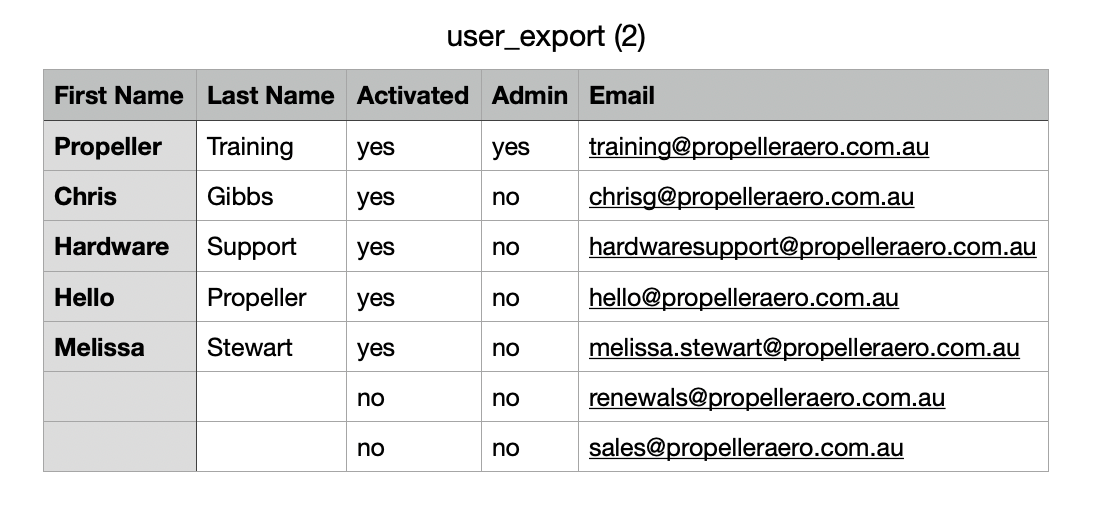Select Activated no cell in renewals row
The width and height of the screenshot is (1098, 516).
coord(413,397)
